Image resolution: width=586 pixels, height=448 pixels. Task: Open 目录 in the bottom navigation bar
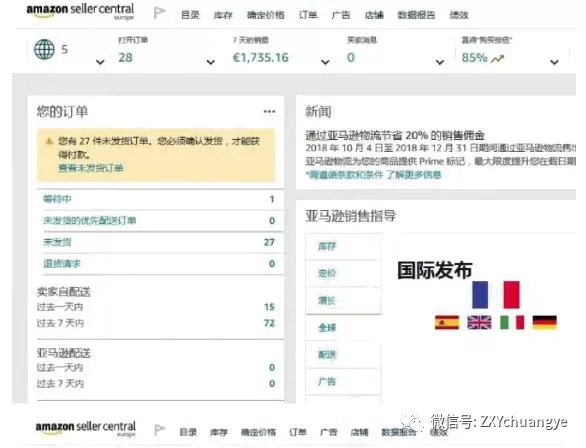coord(188,432)
